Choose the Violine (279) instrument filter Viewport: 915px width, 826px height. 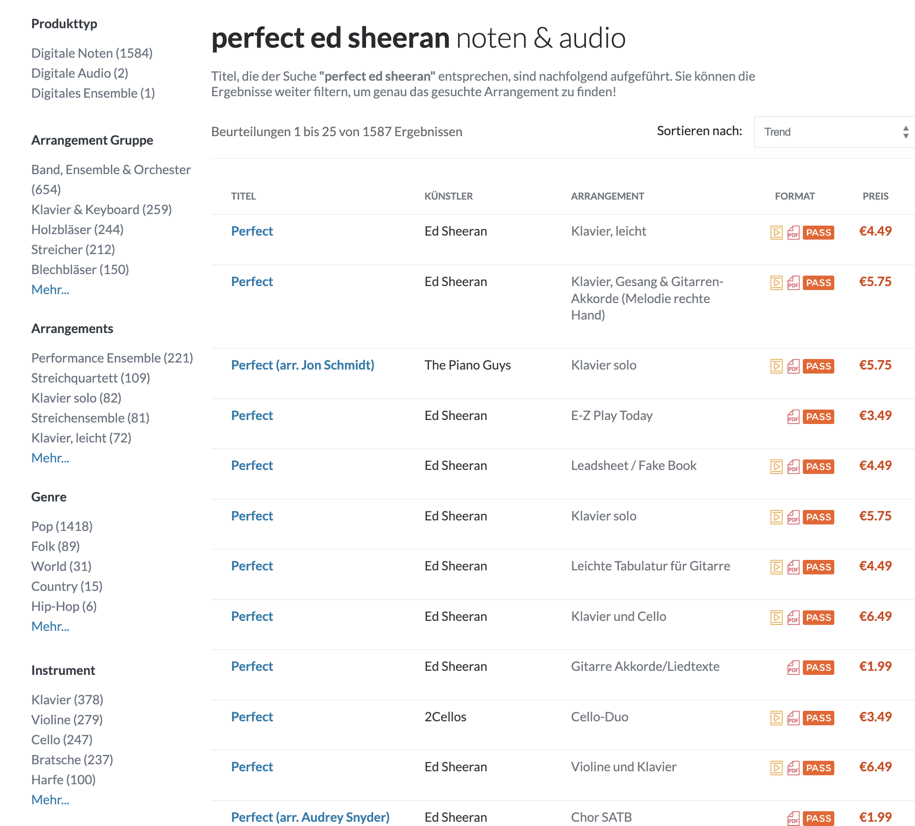[x=67, y=720]
